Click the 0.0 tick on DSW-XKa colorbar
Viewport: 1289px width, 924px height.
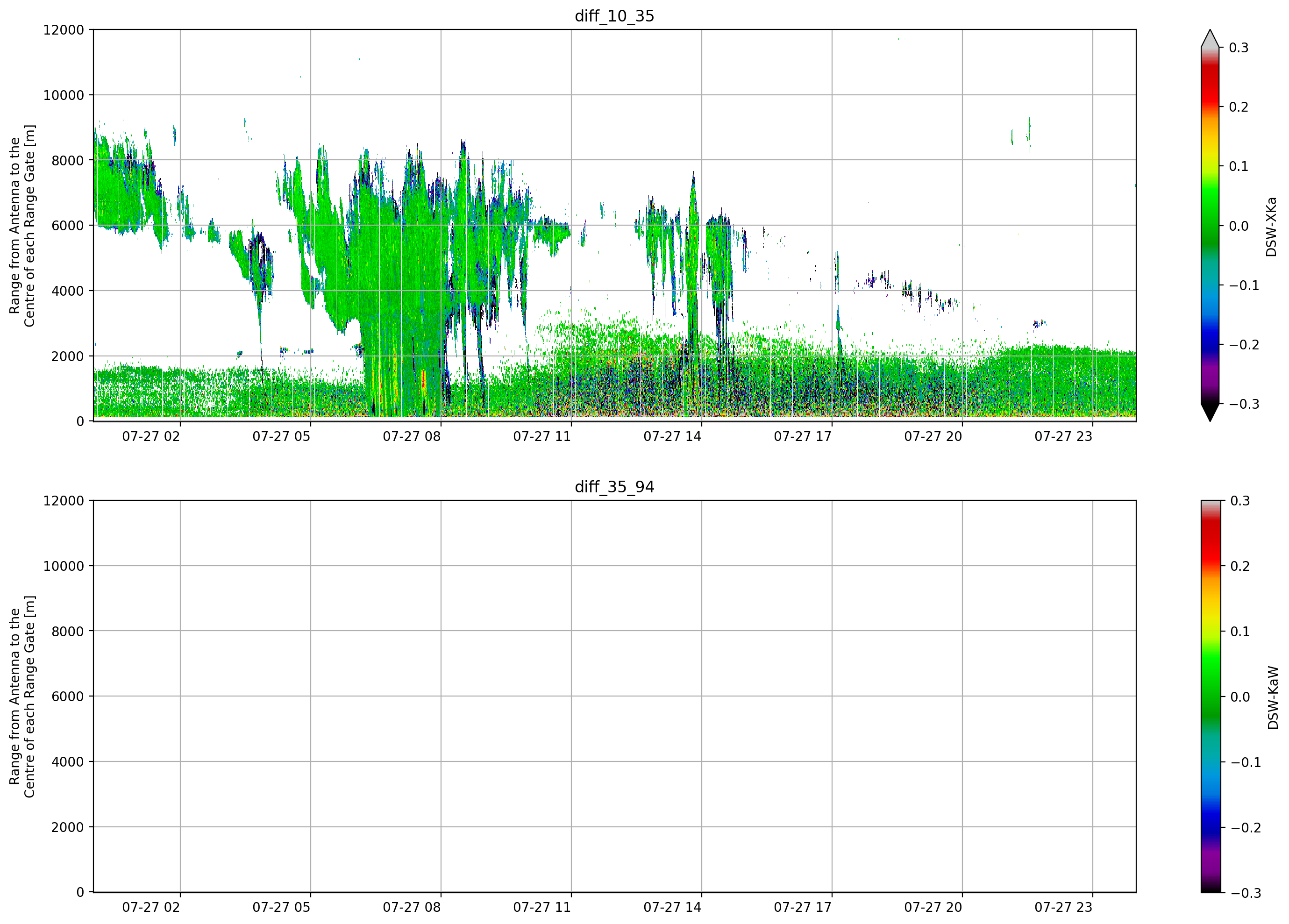point(1239,226)
